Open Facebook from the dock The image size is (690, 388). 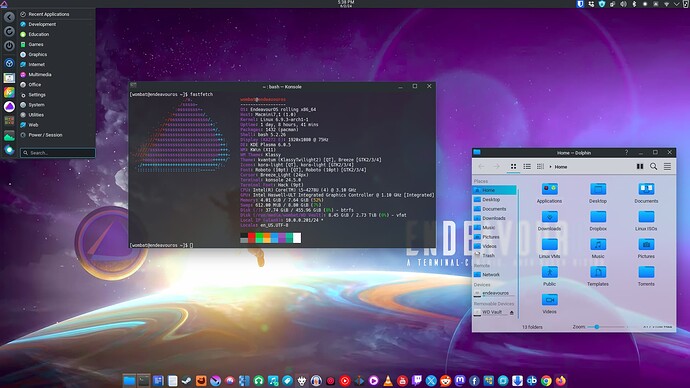pos(474,381)
